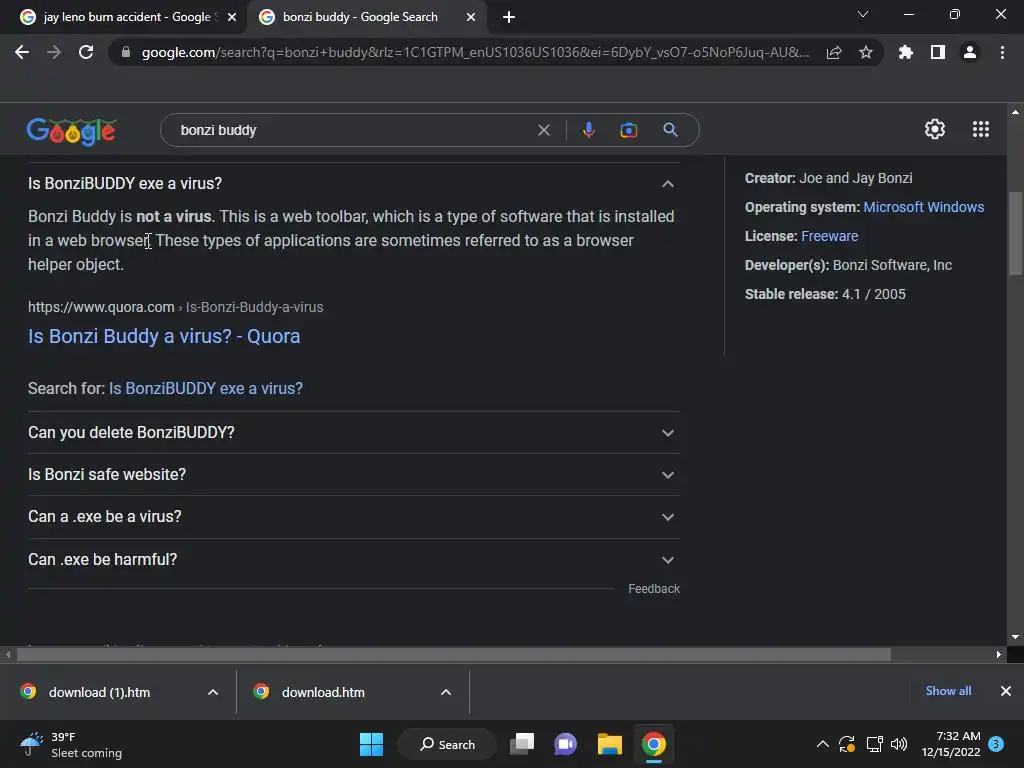
Task: Click the Feedback link
Action: (654, 589)
